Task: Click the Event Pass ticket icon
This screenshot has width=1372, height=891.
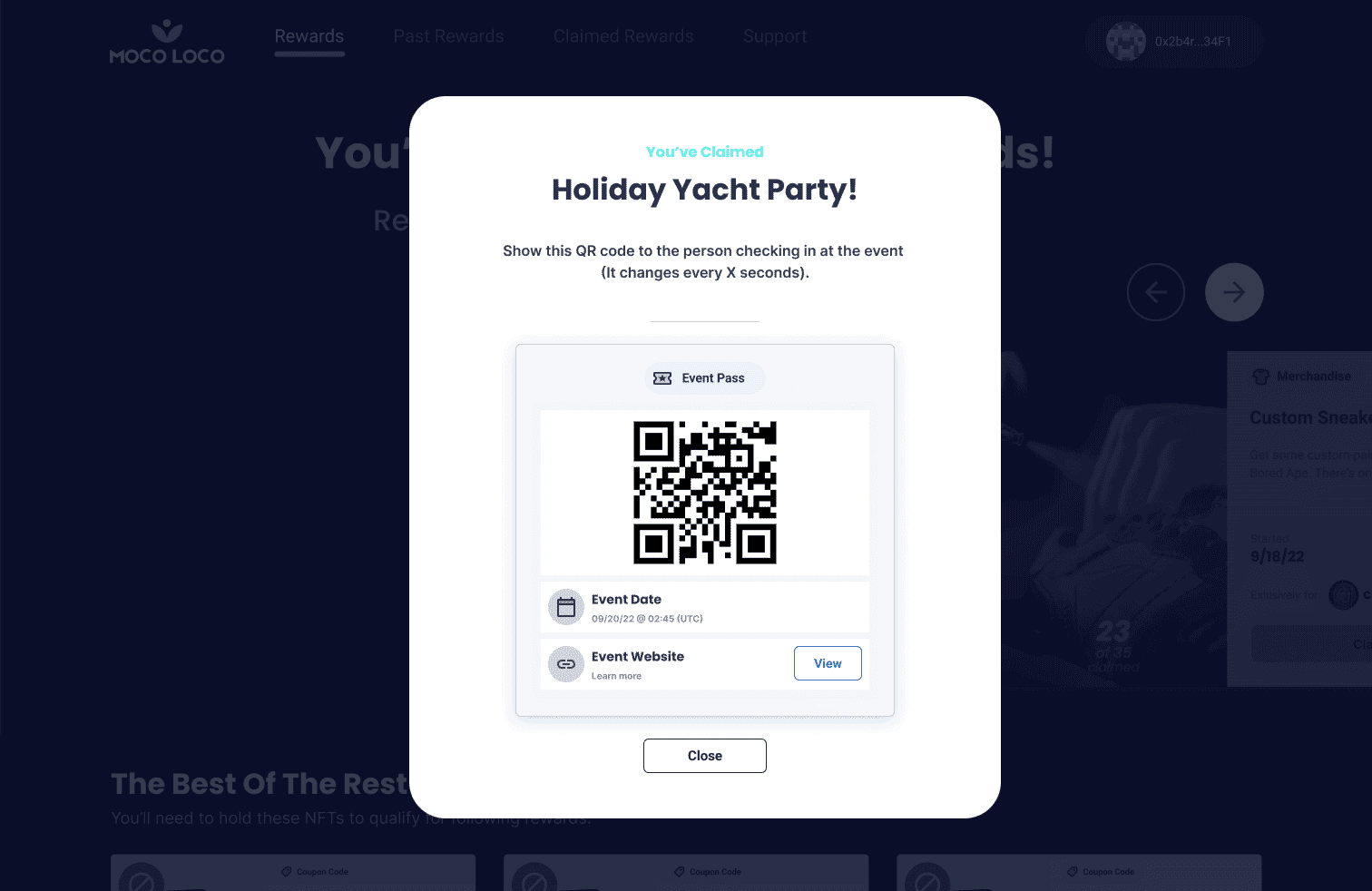Action: pyautogui.click(x=662, y=378)
